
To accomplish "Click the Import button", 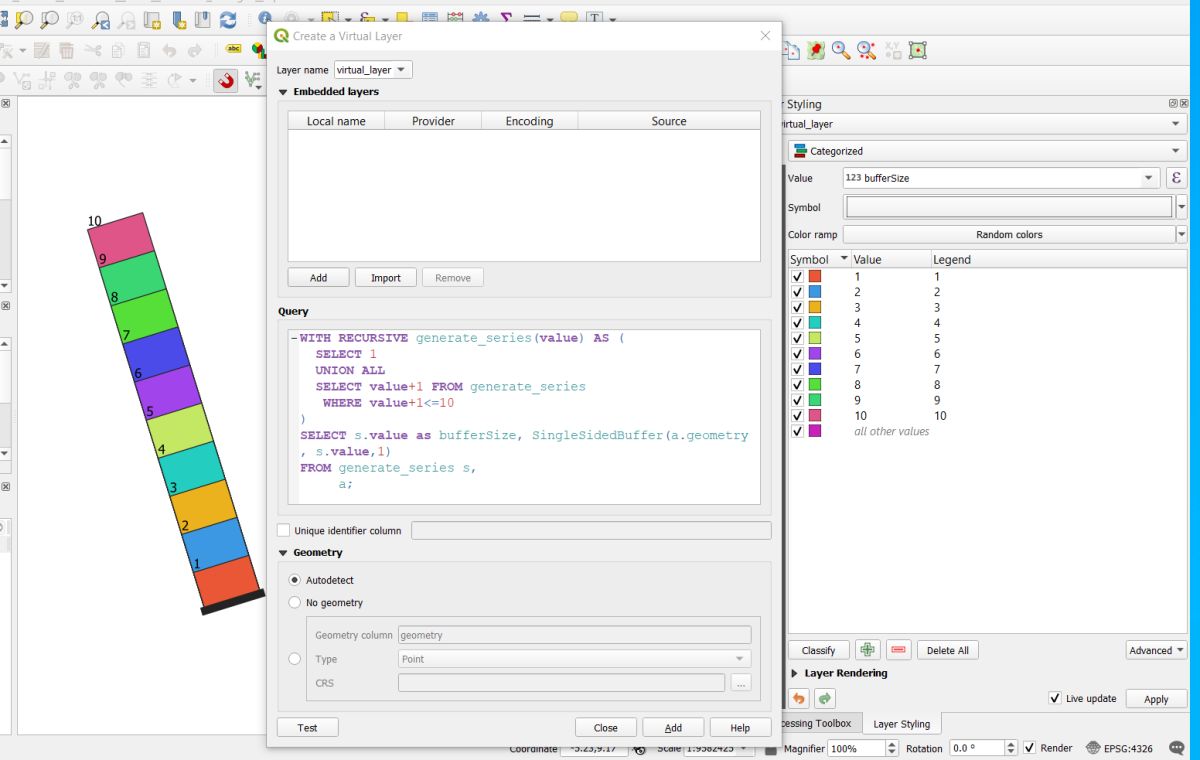I will point(386,278).
